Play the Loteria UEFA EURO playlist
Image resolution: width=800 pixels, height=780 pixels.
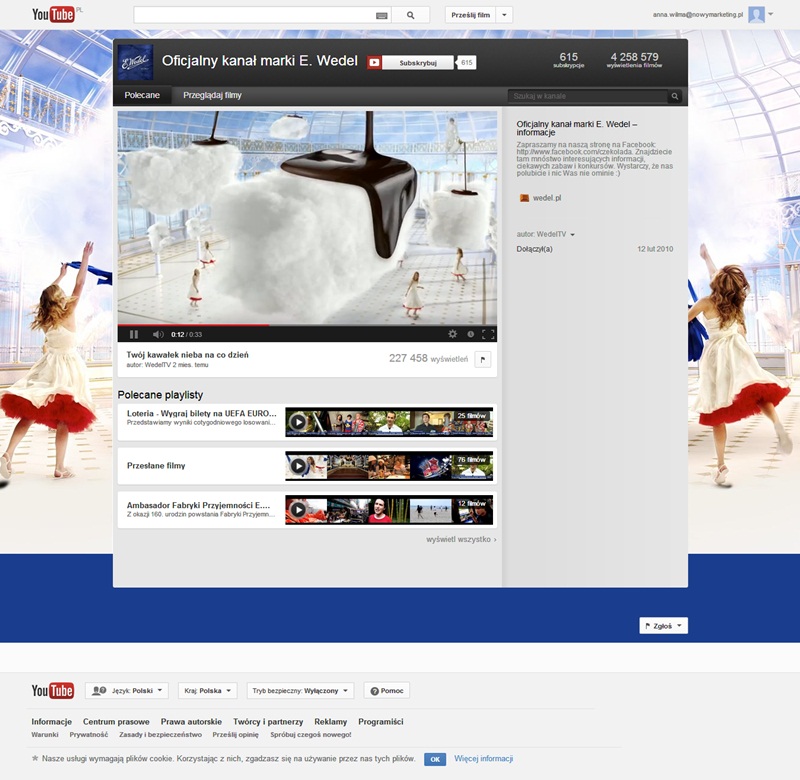298,422
